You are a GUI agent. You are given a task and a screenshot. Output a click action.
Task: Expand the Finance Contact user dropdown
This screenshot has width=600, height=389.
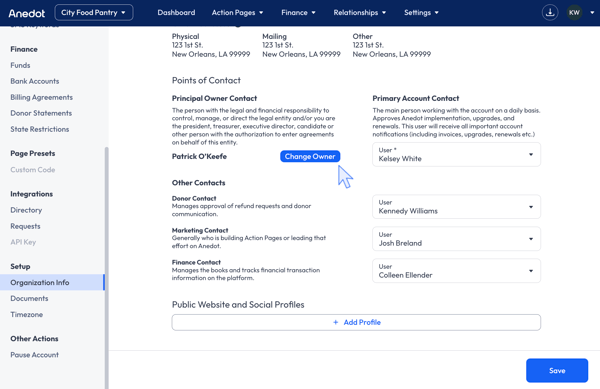pyautogui.click(x=456, y=271)
